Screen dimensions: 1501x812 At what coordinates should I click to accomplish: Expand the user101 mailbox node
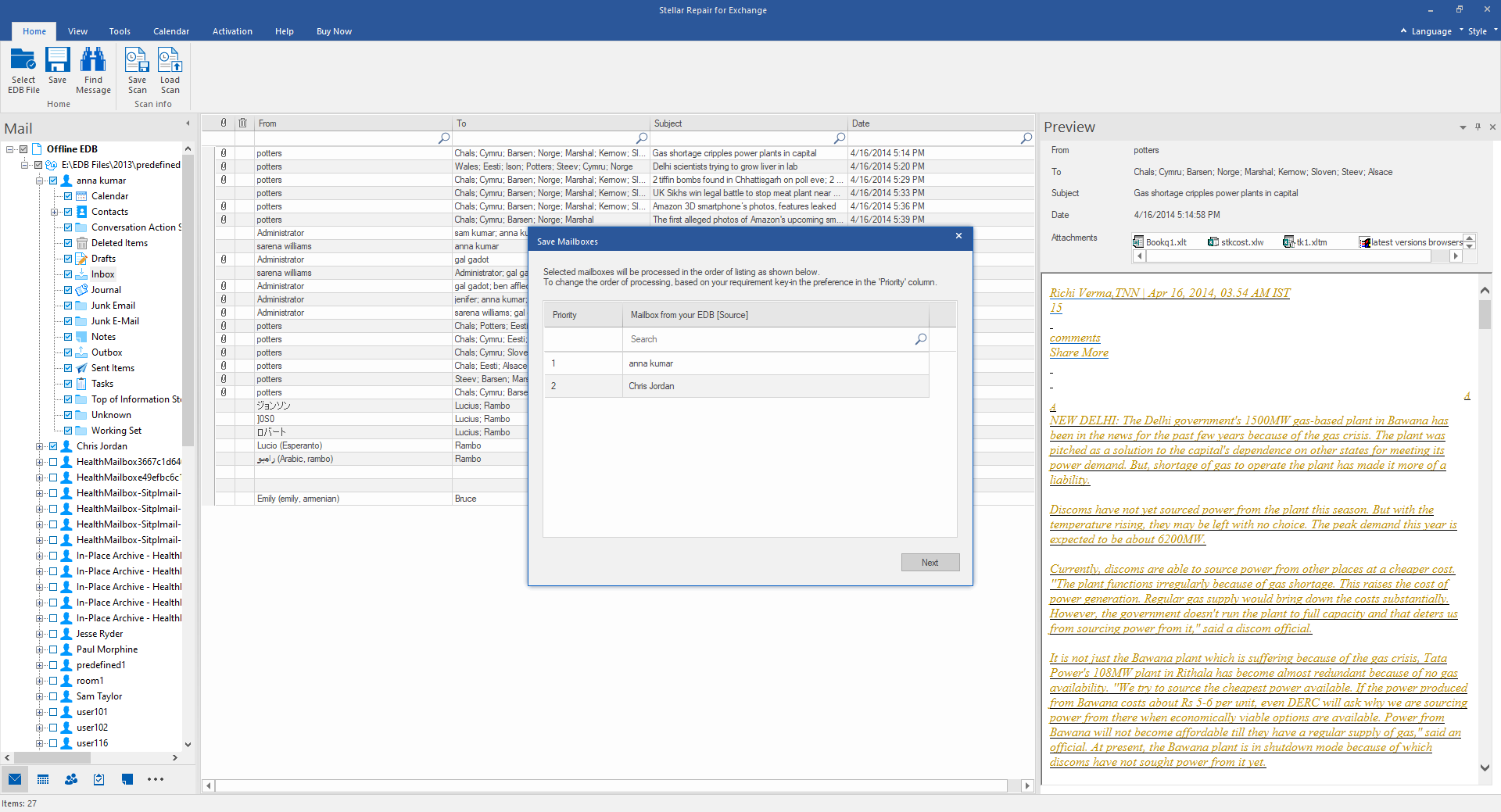tap(40, 712)
